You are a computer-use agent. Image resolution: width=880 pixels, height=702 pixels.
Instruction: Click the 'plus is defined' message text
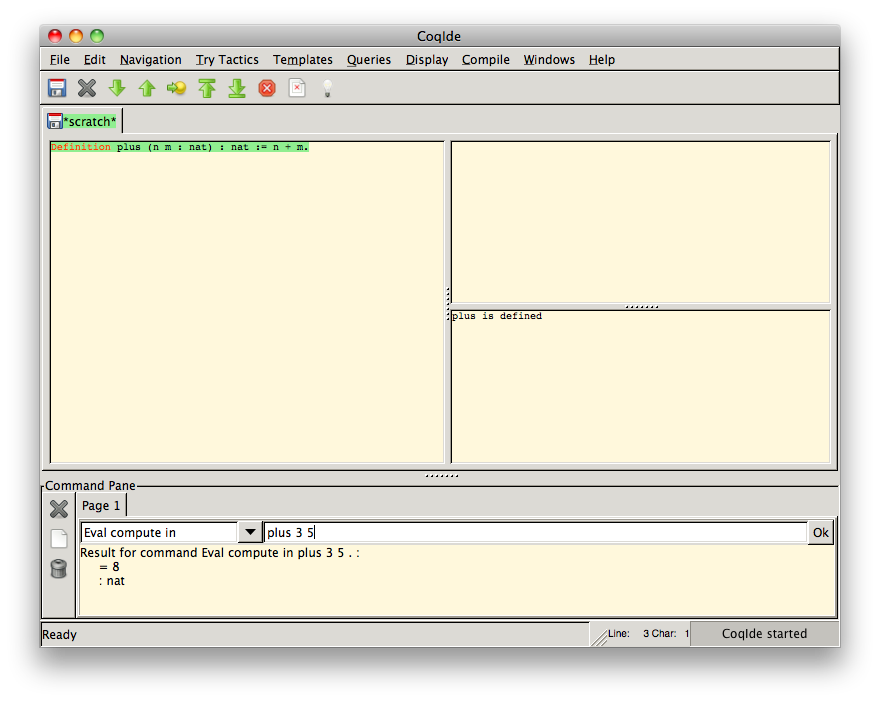(x=497, y=316)
